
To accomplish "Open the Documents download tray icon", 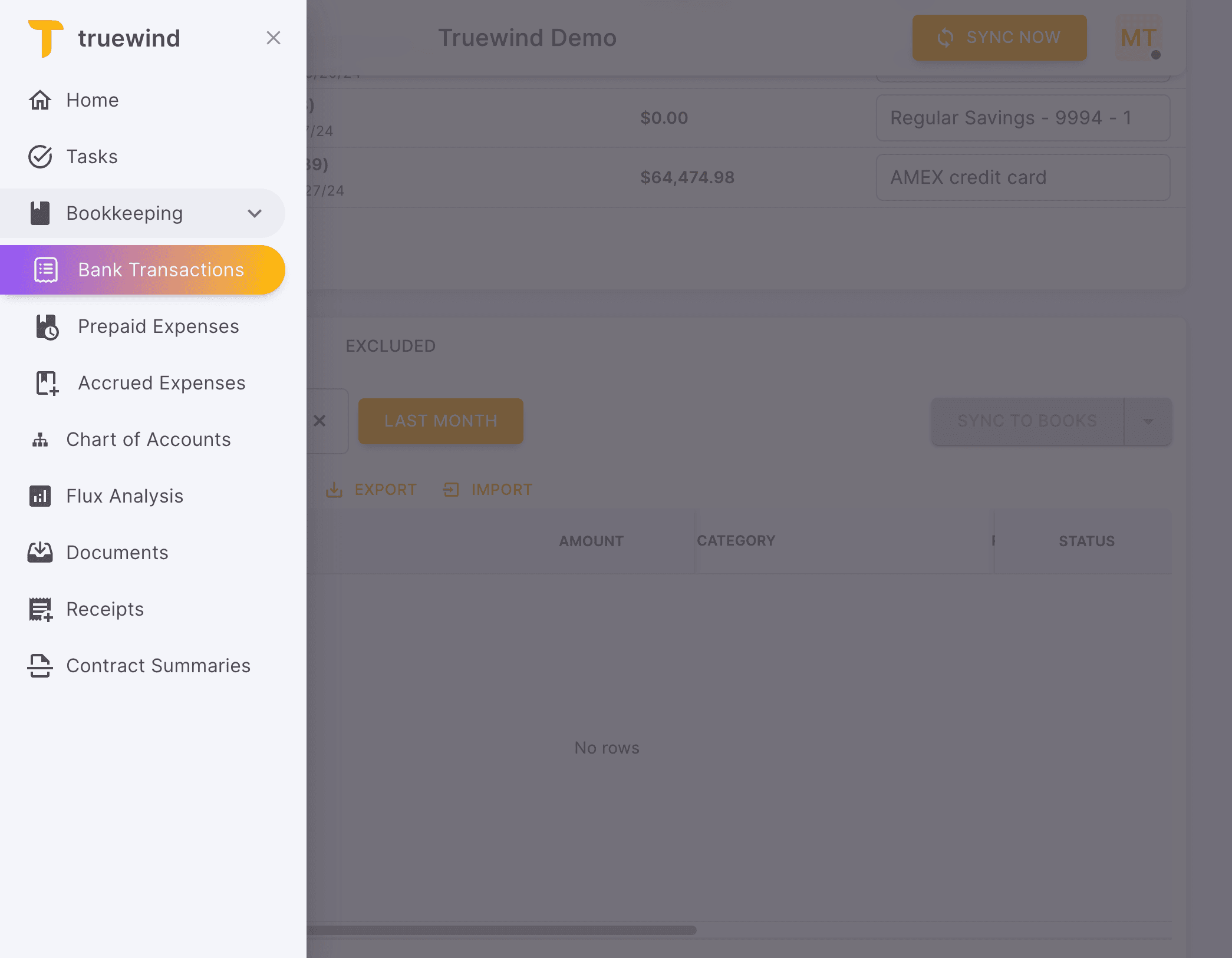I will 40,552.
